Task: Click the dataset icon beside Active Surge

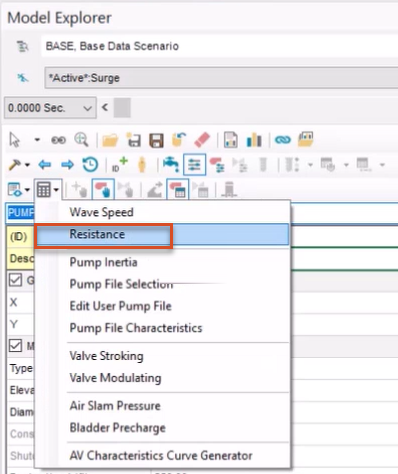Action: [23, 78]
